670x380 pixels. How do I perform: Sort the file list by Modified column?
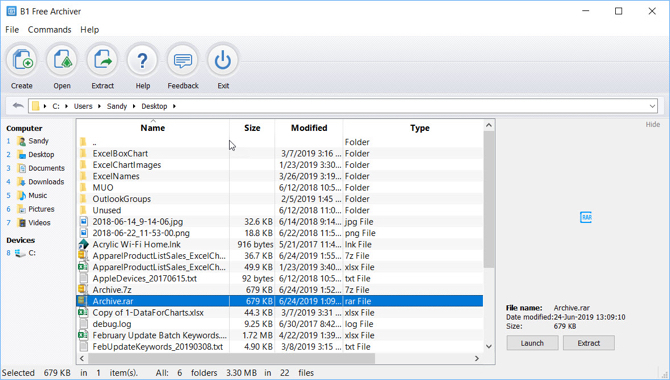pyautogui.click(x=309, y=128)
